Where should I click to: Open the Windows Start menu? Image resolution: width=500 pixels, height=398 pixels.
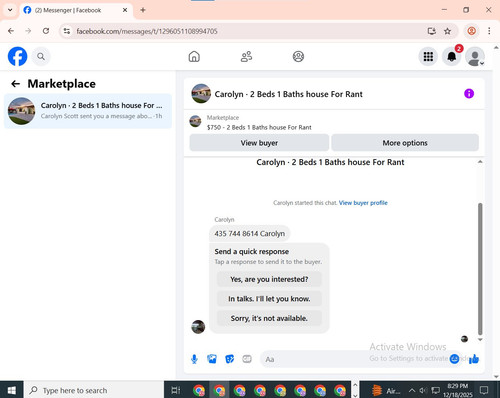pyautogui.click(x=12, y=390)
